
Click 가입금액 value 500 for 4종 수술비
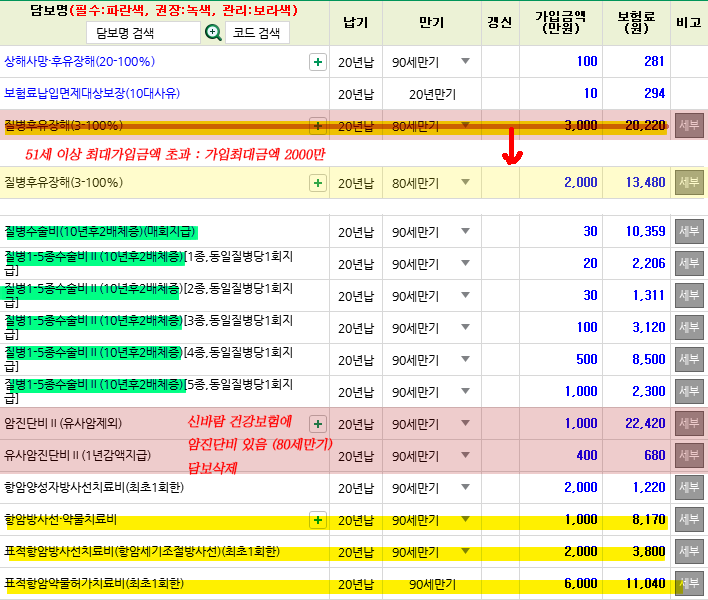pos(587,359)
